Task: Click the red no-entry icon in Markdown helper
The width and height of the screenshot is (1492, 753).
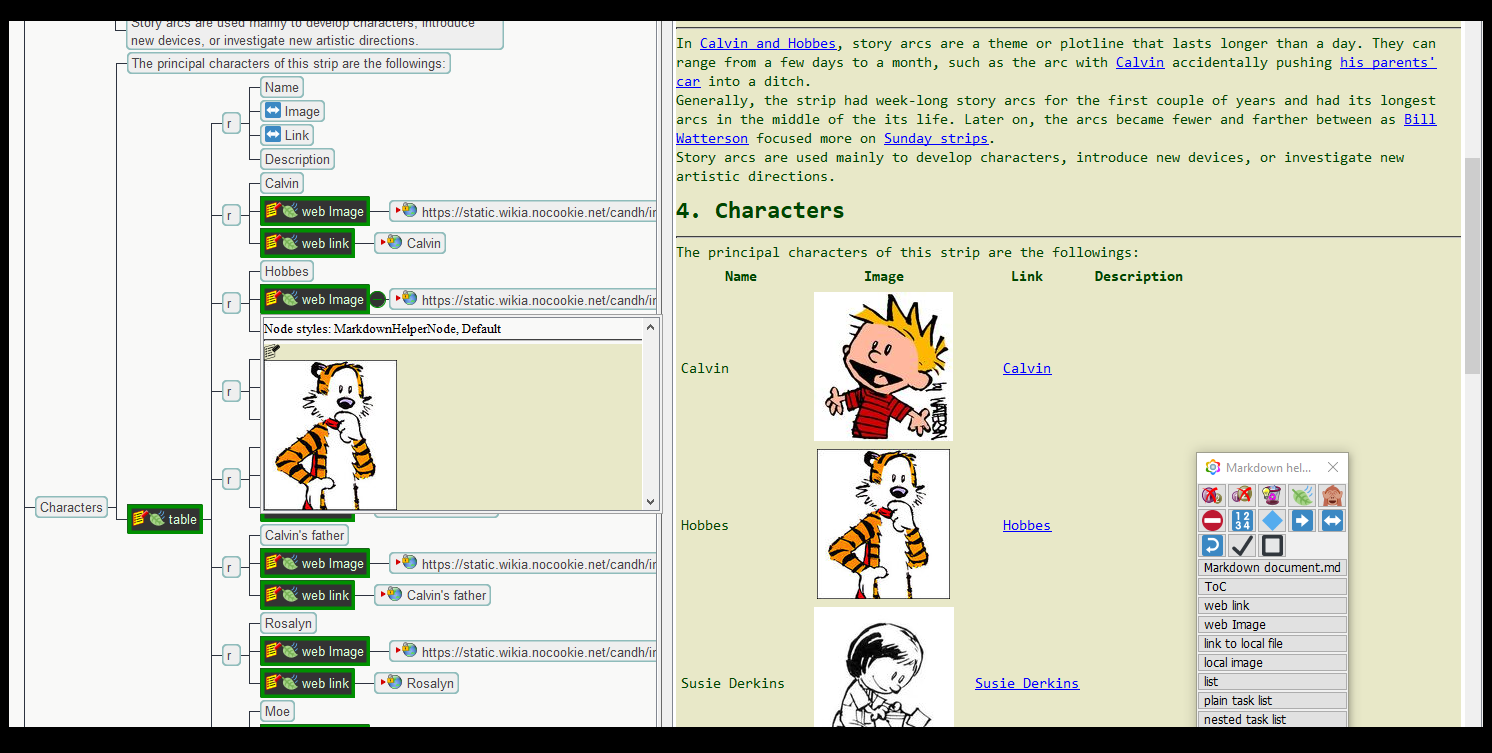Action: click(x=1212, y=520)
